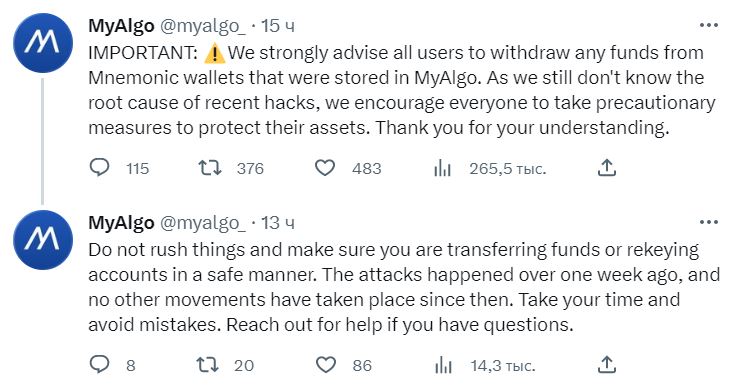Retweet the first MyAlgo tweet
The width and height of the screenshot is (739, 388).
[210, 168]
